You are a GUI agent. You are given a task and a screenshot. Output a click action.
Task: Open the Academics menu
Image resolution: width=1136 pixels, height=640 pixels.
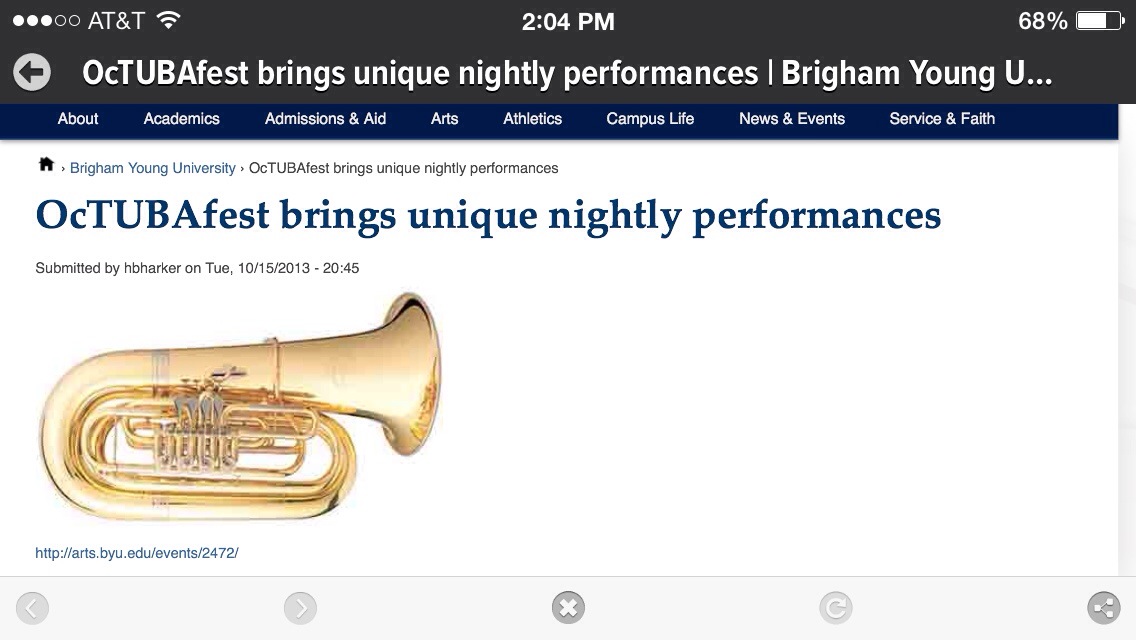click(181, 119)
